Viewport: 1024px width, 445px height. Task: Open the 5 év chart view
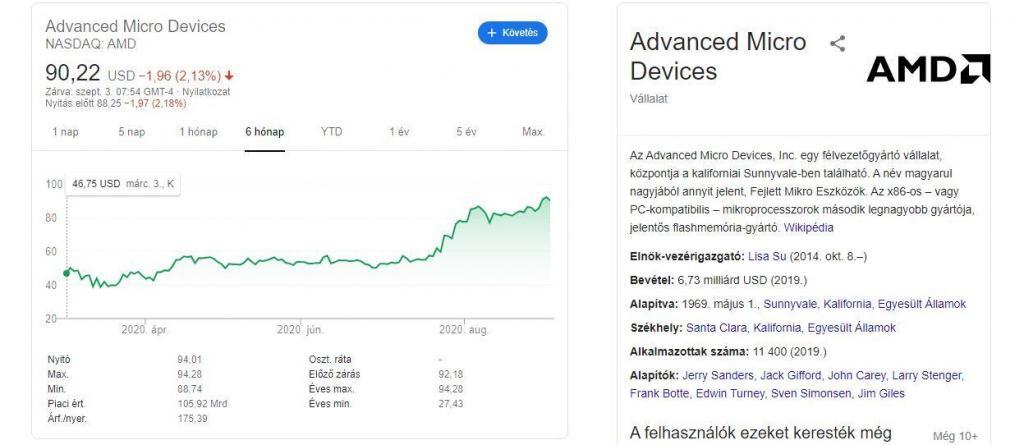coord(465,132)
